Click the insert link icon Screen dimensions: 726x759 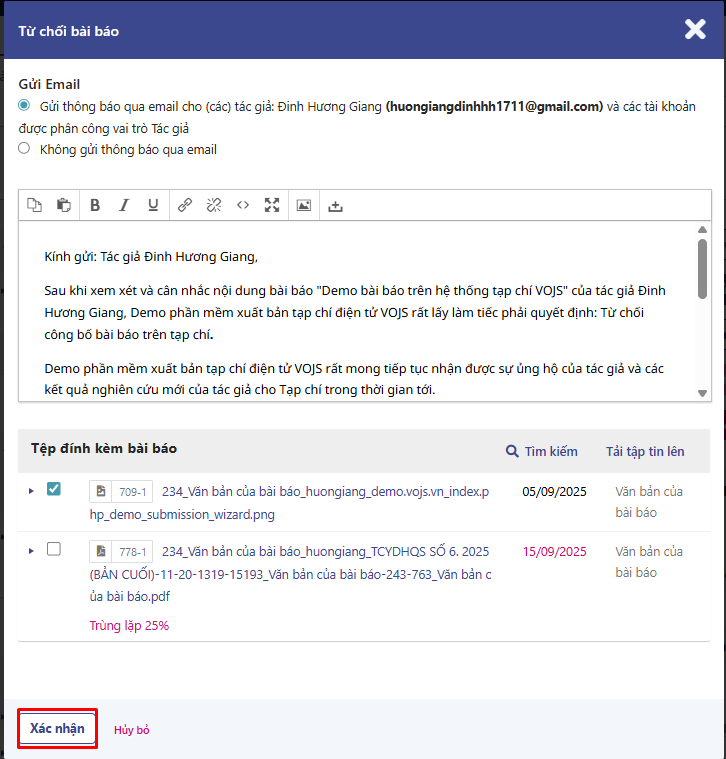click(185, 205)
